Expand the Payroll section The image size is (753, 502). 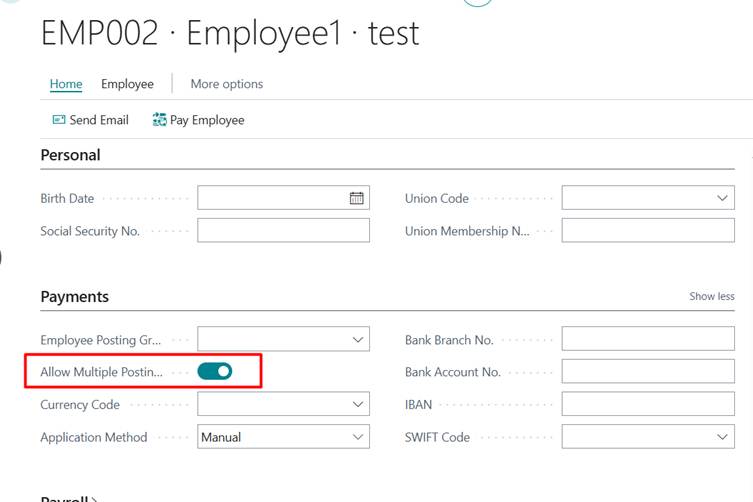(69, 500)
